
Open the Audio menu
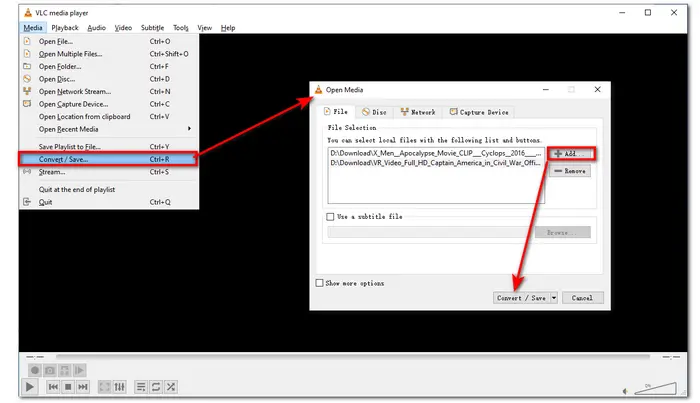coord(96,28)
